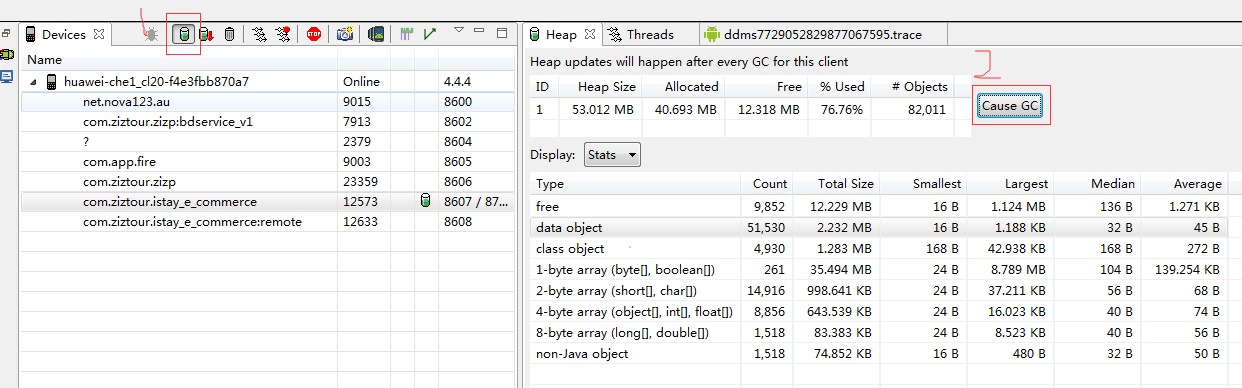
Task: Take a device screenshot with camera icon
Action: coord(345,34)
